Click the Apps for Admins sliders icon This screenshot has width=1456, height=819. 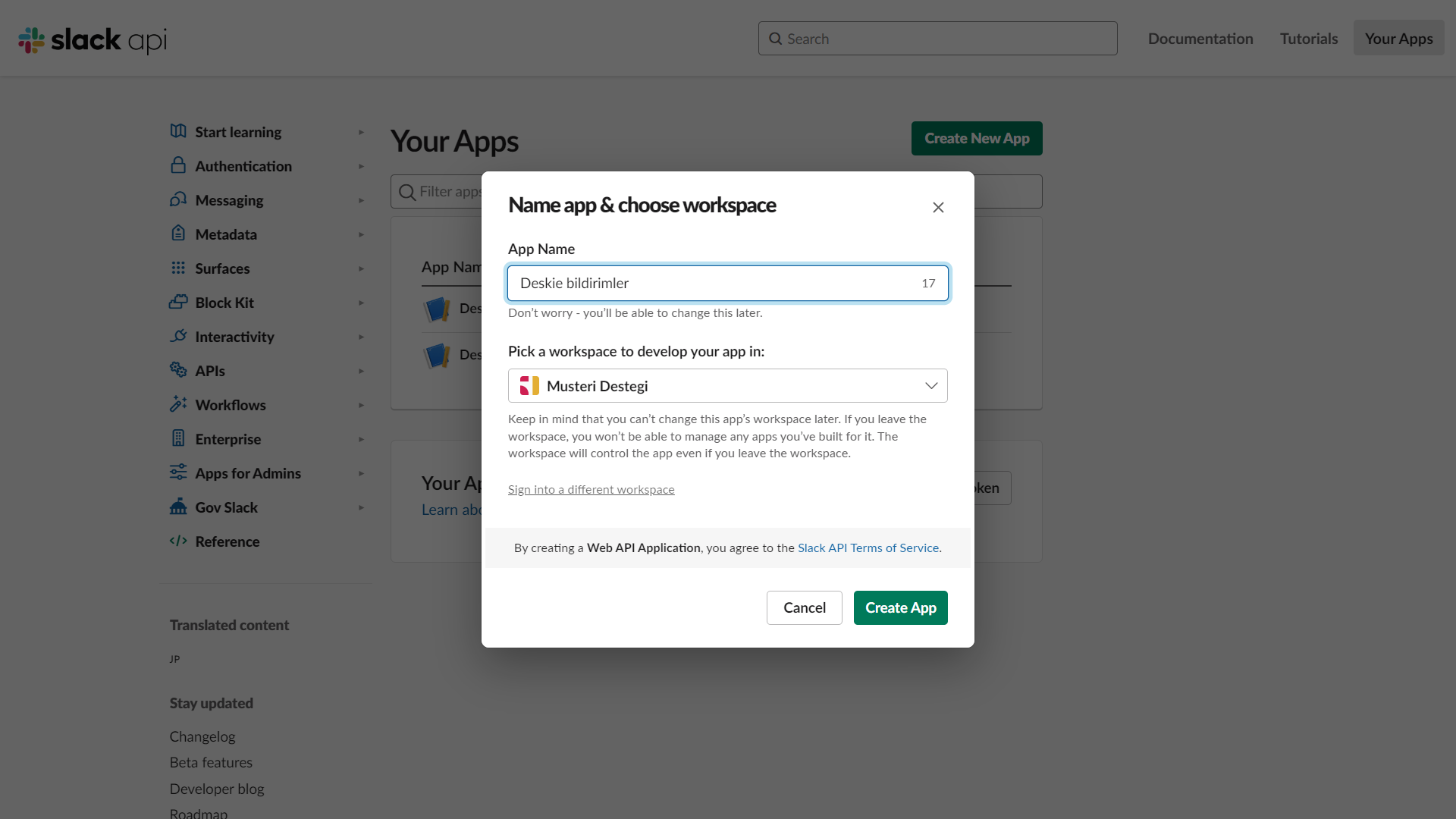pos(178,472)
